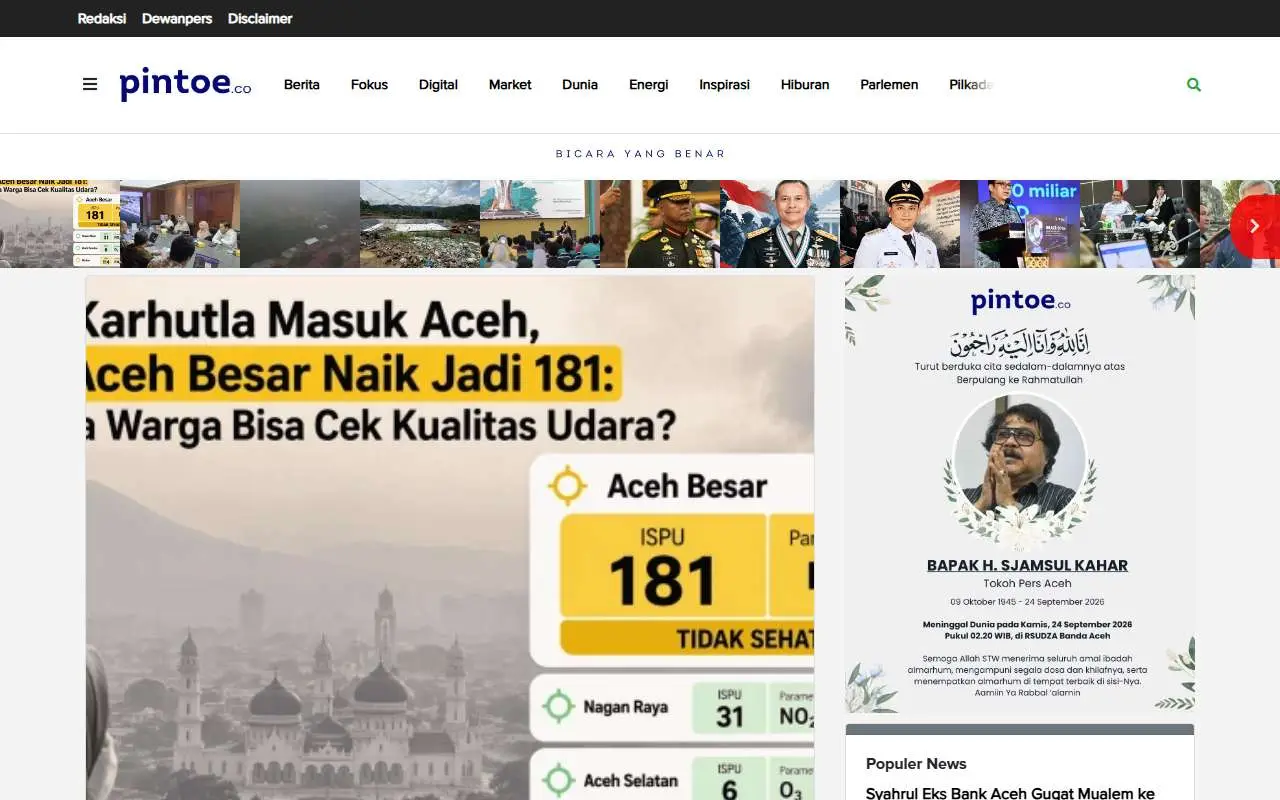Open the seminar audience carousel thumbnail
This screenshot has width=1280, height=800.
click(x=540, y=224)
